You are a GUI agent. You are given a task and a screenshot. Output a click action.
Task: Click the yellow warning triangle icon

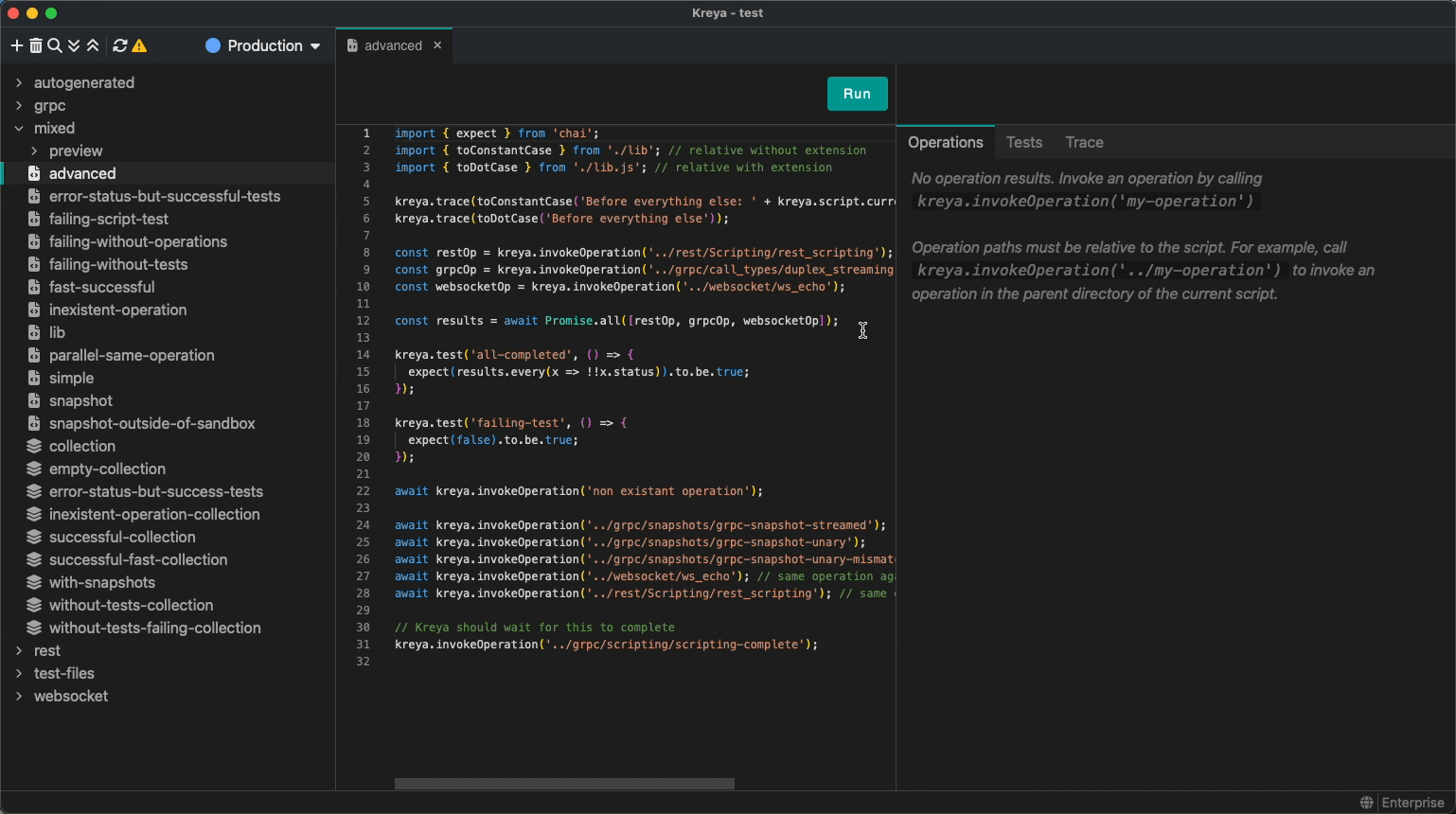pyautogui.click(x=140, y=45)
